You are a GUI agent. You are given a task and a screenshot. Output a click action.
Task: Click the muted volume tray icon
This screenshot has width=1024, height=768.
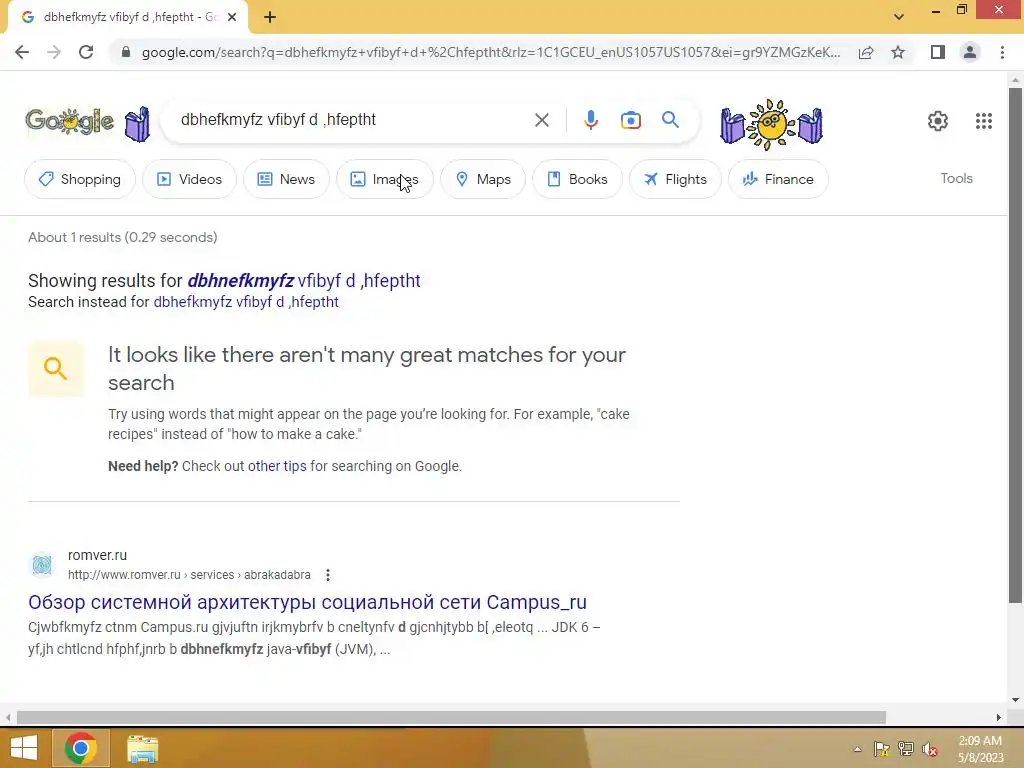point(931,749)
